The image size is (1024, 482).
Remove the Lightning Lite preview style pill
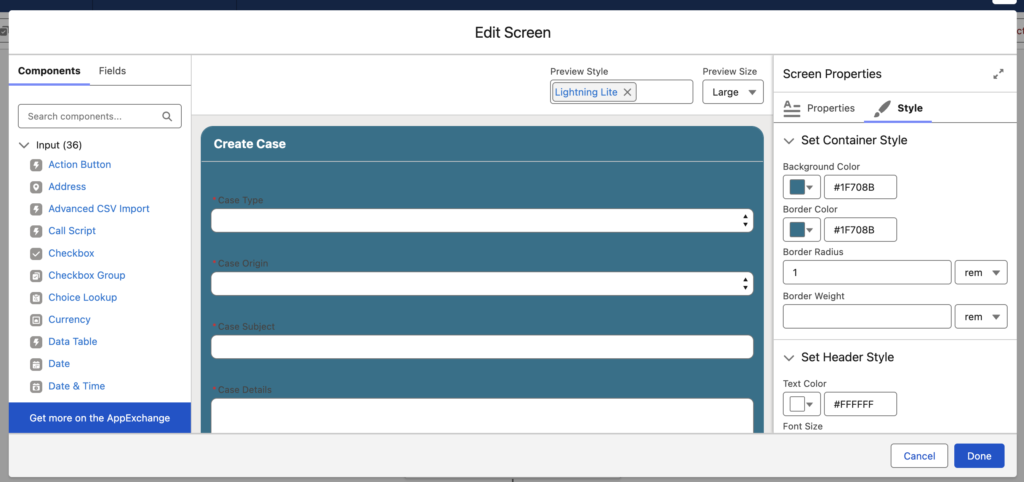pyautogui.click(x=627, y=92)
